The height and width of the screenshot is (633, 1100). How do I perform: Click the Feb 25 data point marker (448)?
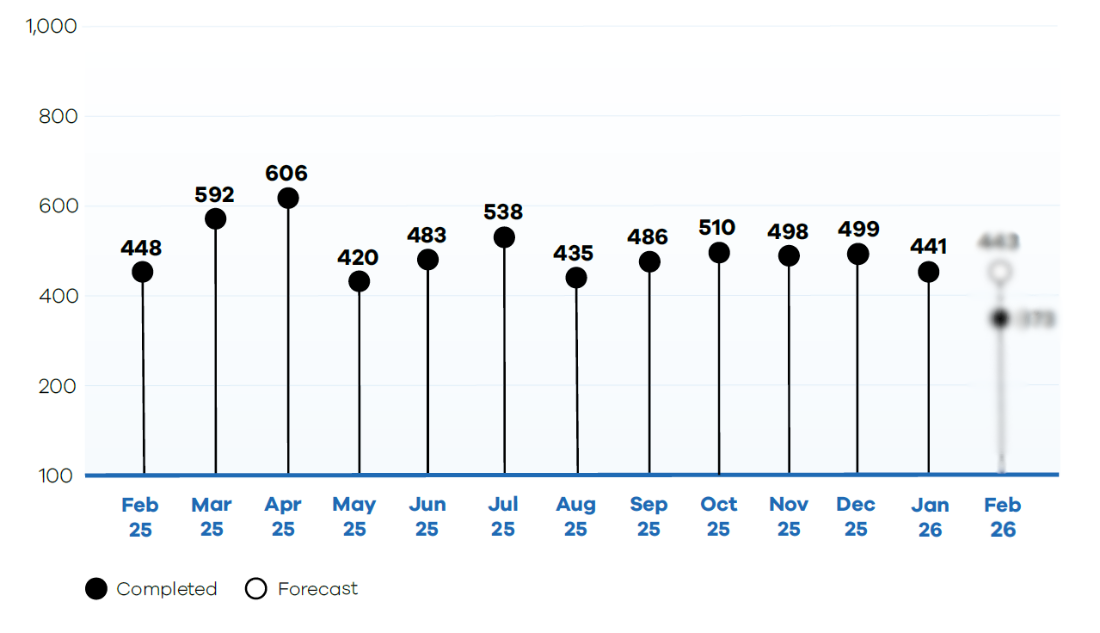142,272
